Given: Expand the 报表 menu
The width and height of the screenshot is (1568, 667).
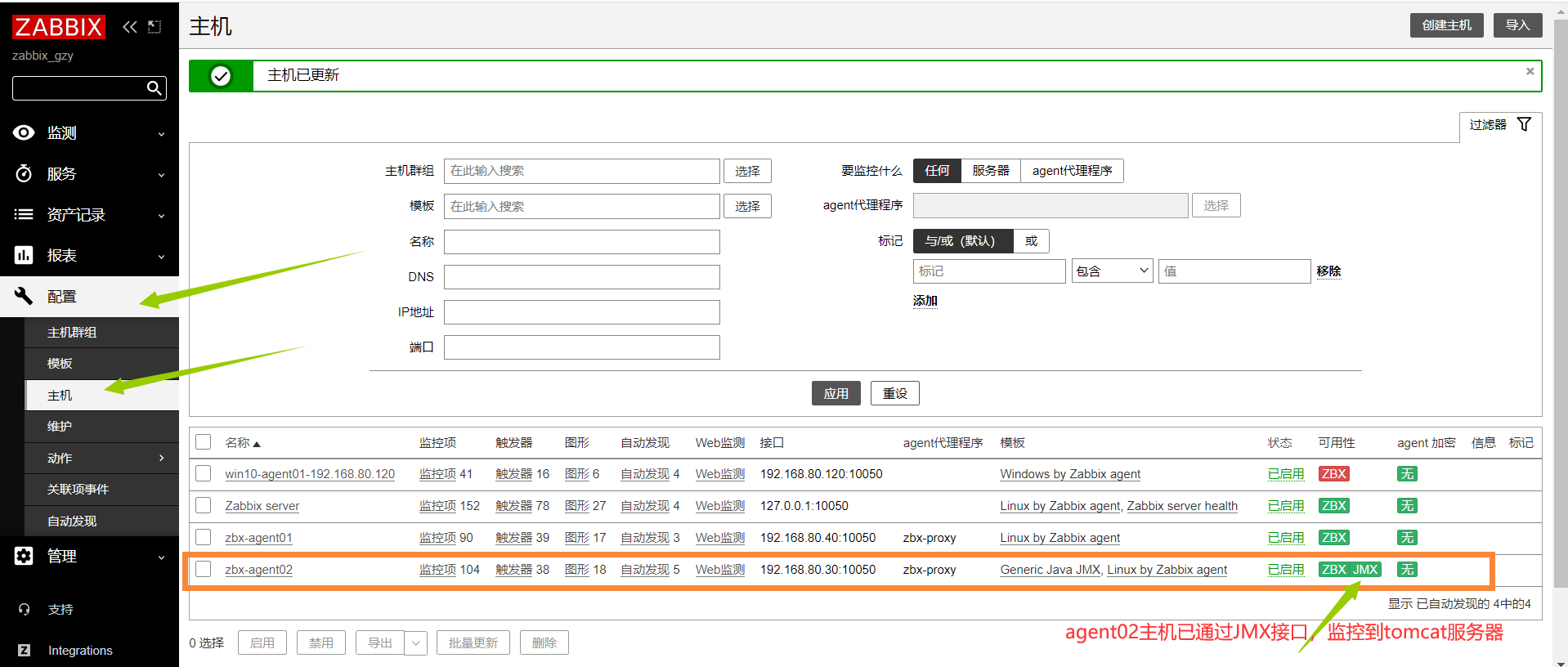Looking at the screenshot, I should pyautogui.click(x=161, y=257).
